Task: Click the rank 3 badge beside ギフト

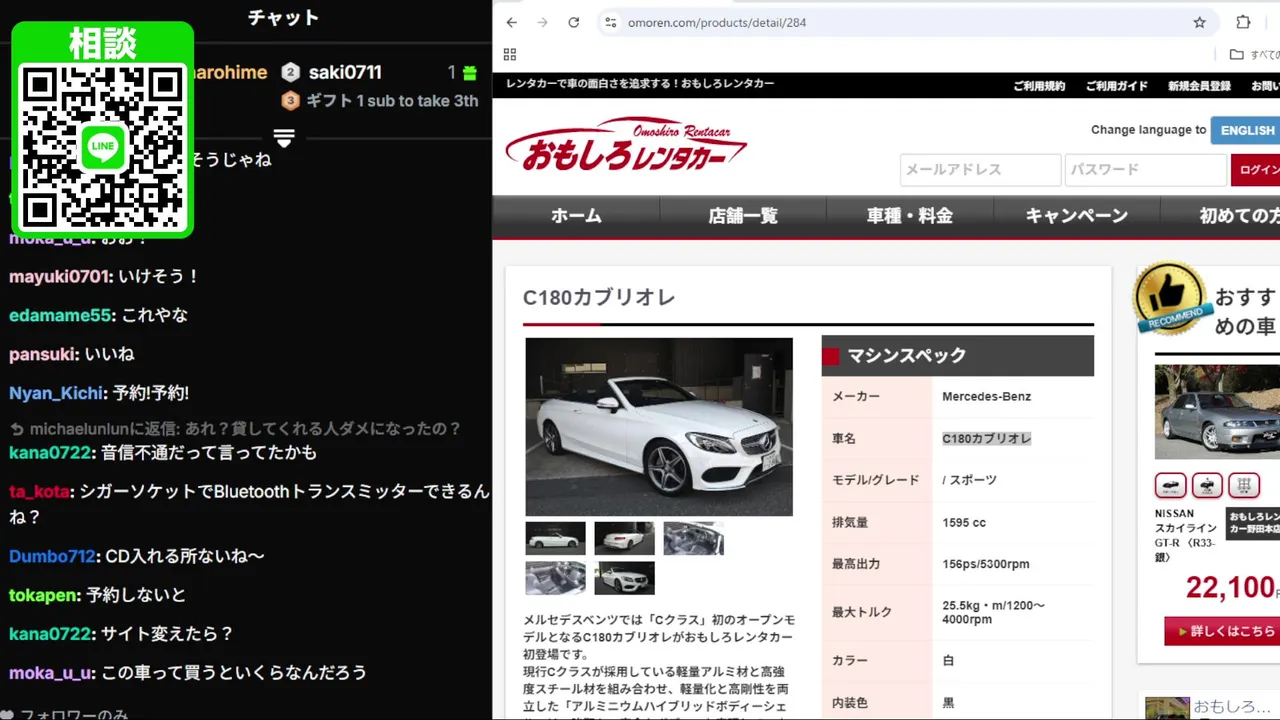Action: click(290, 100)
